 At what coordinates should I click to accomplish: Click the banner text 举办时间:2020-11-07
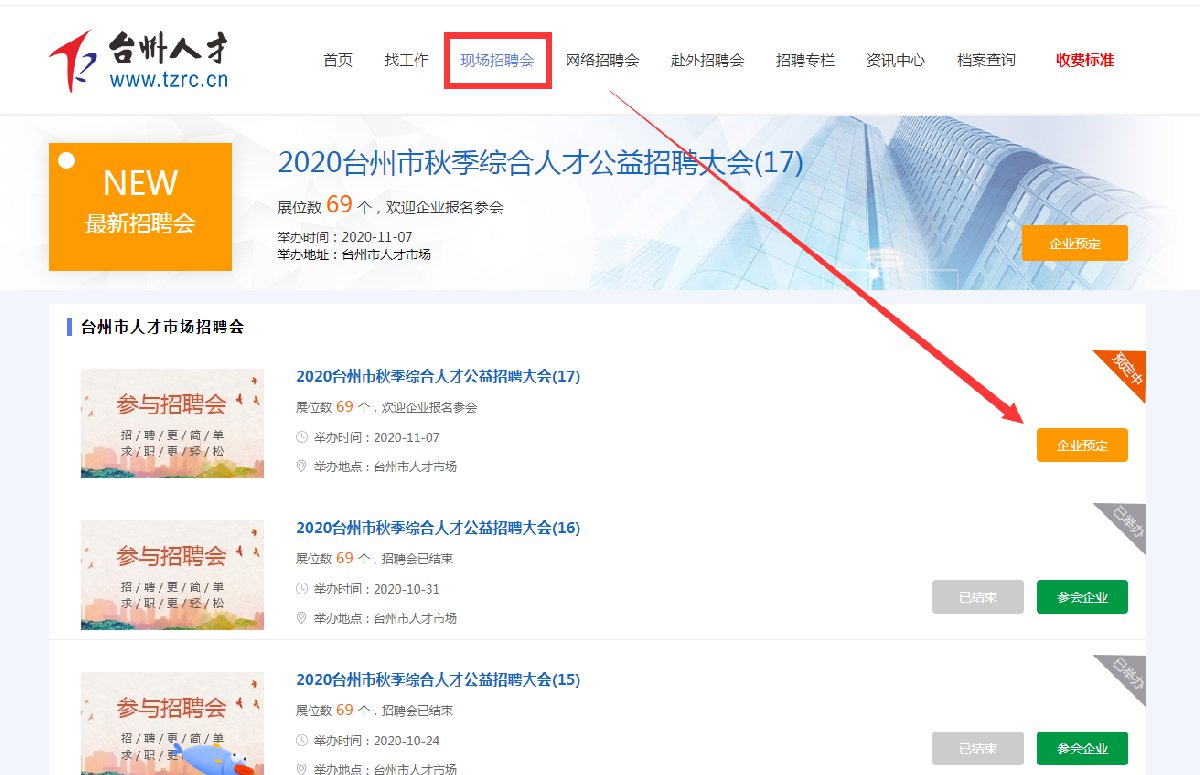(x=345, y=237)
